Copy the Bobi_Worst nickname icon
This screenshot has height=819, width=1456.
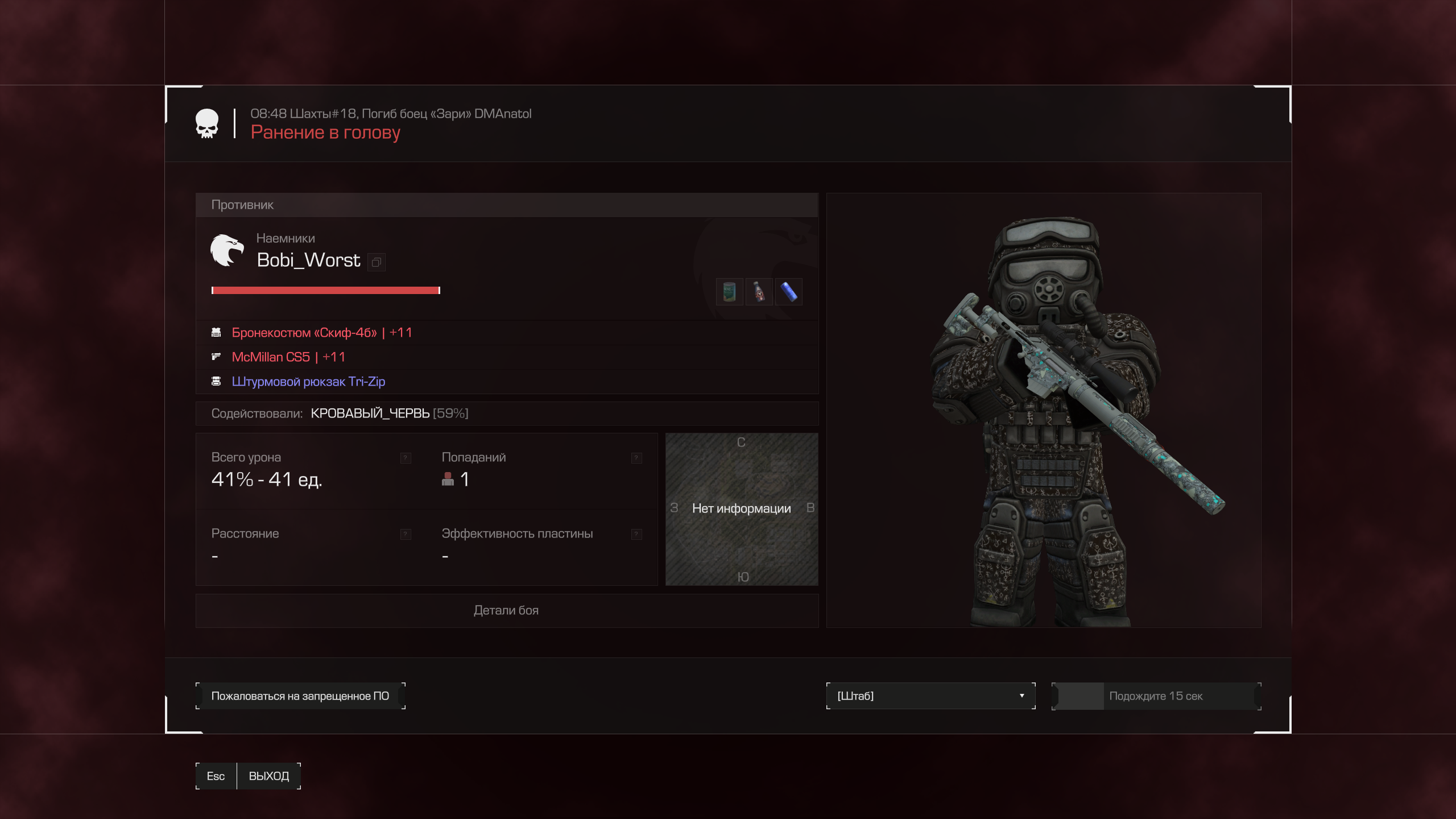(376, 262)
